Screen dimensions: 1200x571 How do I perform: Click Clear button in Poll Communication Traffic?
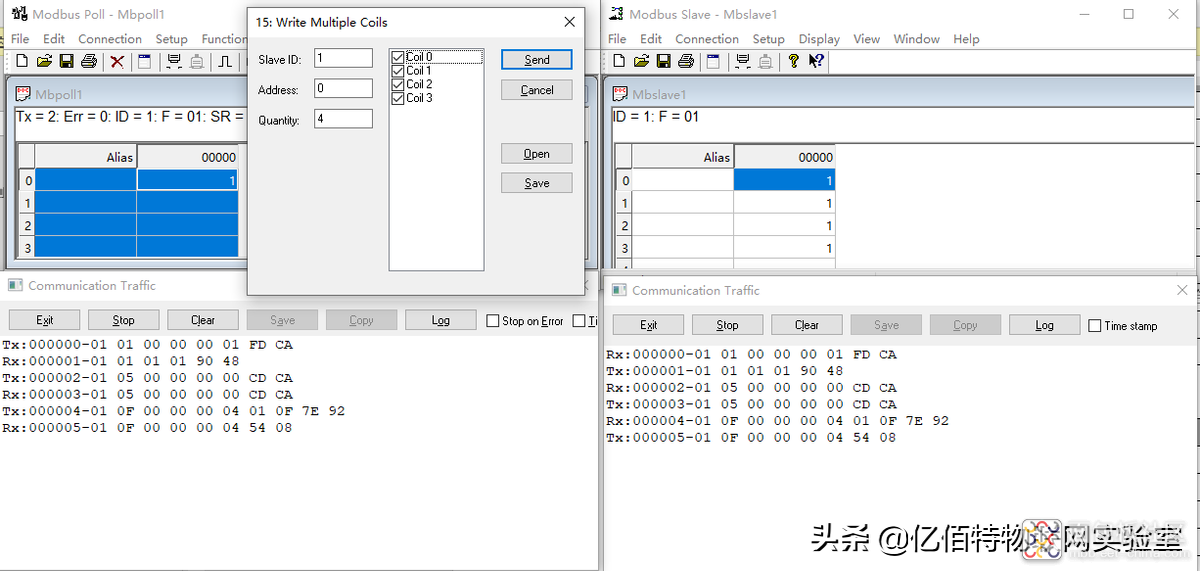coord(203,320)
